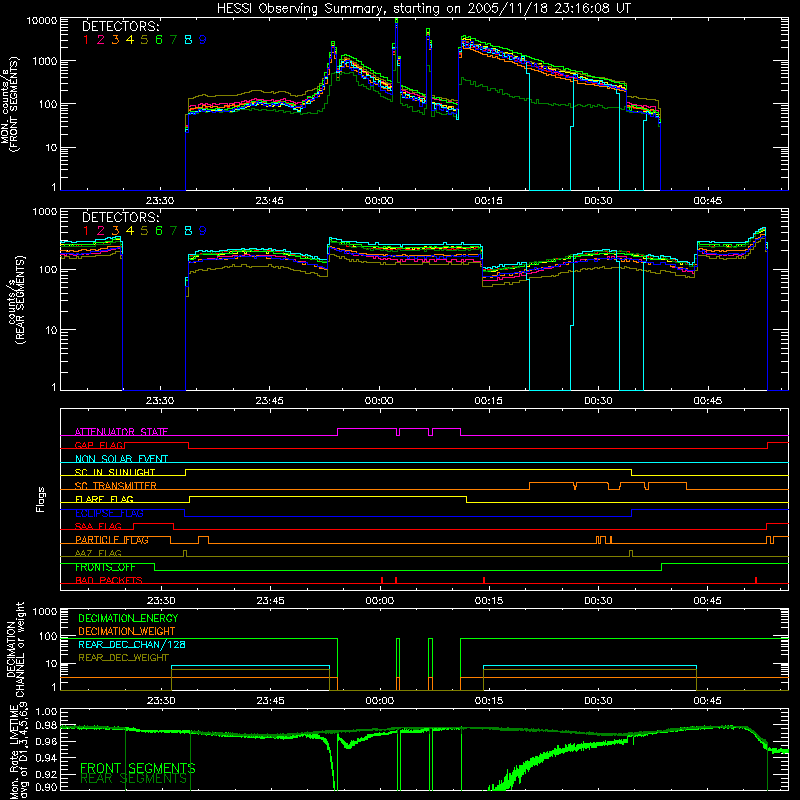
Task: Click the 0.98 tick on livetime axis
Action: [46, 725]
